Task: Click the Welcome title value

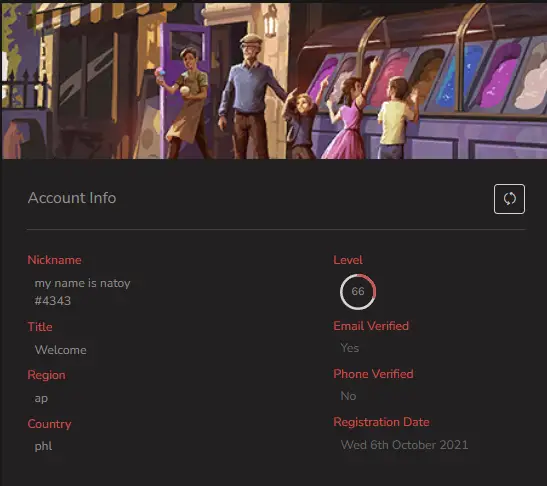Action: [61, 350]
